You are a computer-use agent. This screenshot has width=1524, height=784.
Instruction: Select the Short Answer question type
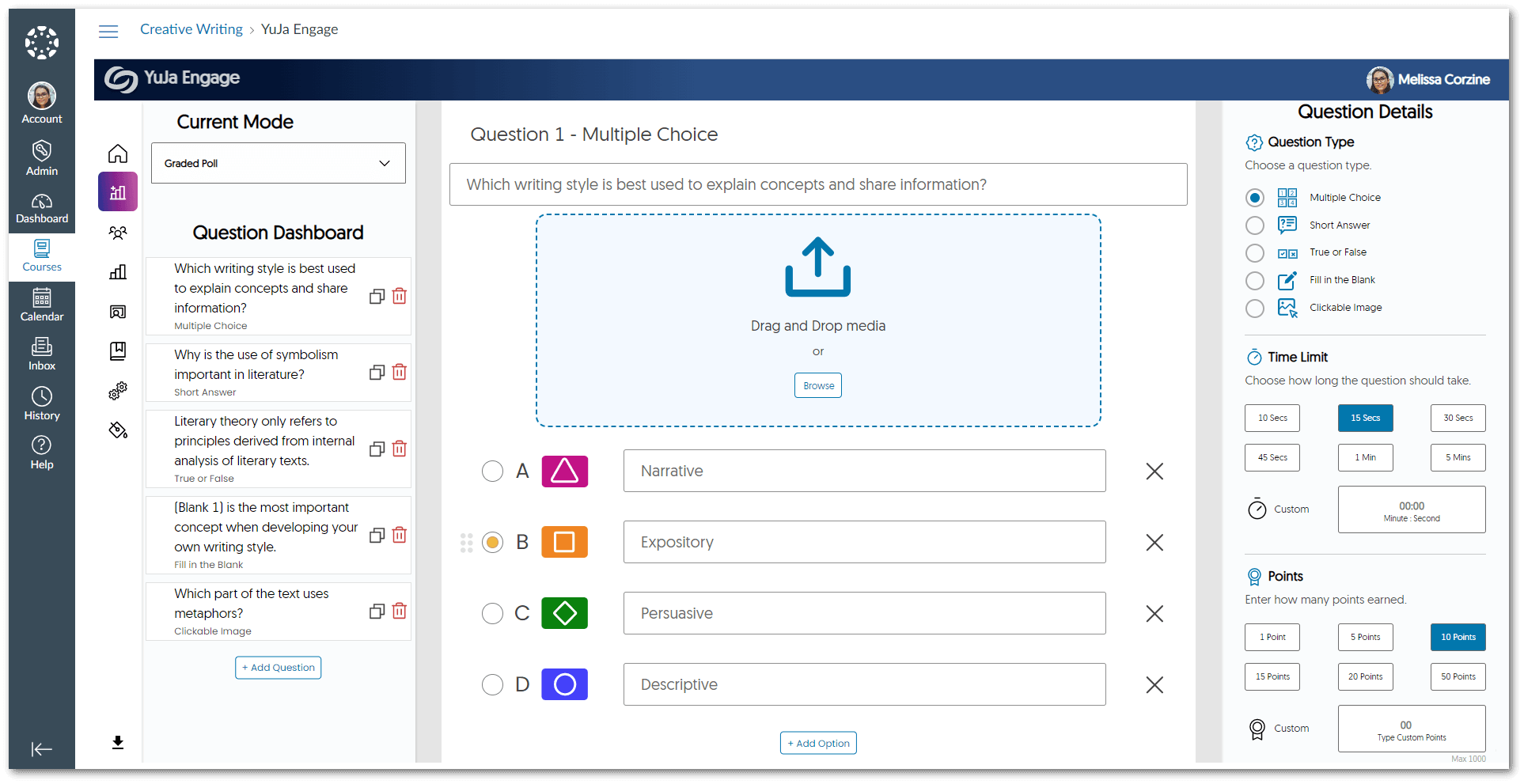1254,225
